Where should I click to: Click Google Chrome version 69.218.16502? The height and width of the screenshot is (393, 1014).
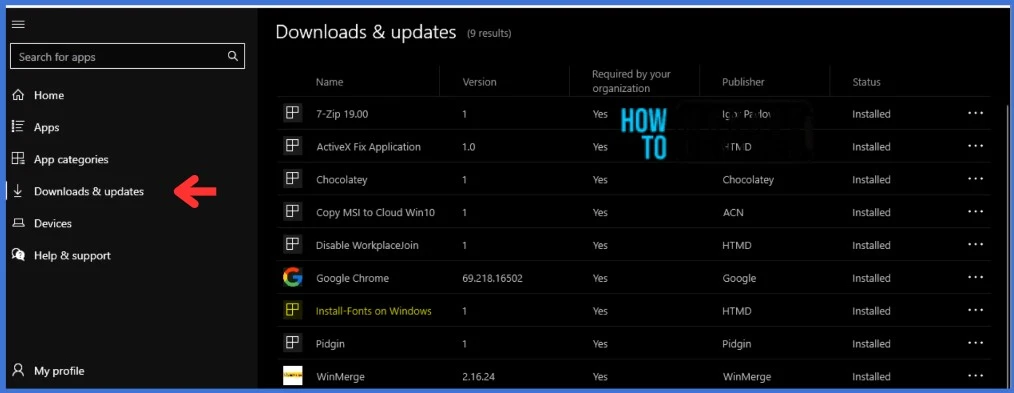coord(492,278)
